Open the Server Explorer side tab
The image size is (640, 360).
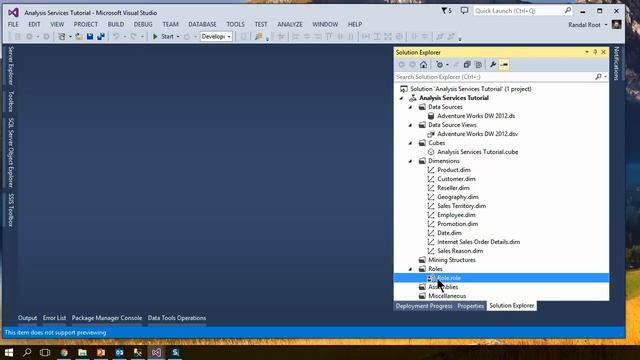(11, 65)
